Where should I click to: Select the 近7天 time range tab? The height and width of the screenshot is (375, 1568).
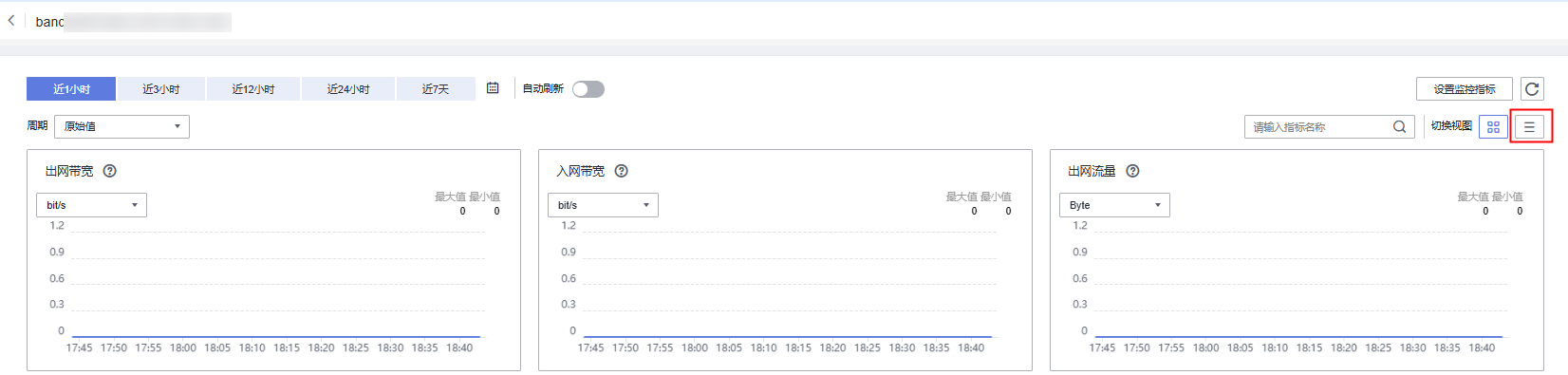(436, 89)
